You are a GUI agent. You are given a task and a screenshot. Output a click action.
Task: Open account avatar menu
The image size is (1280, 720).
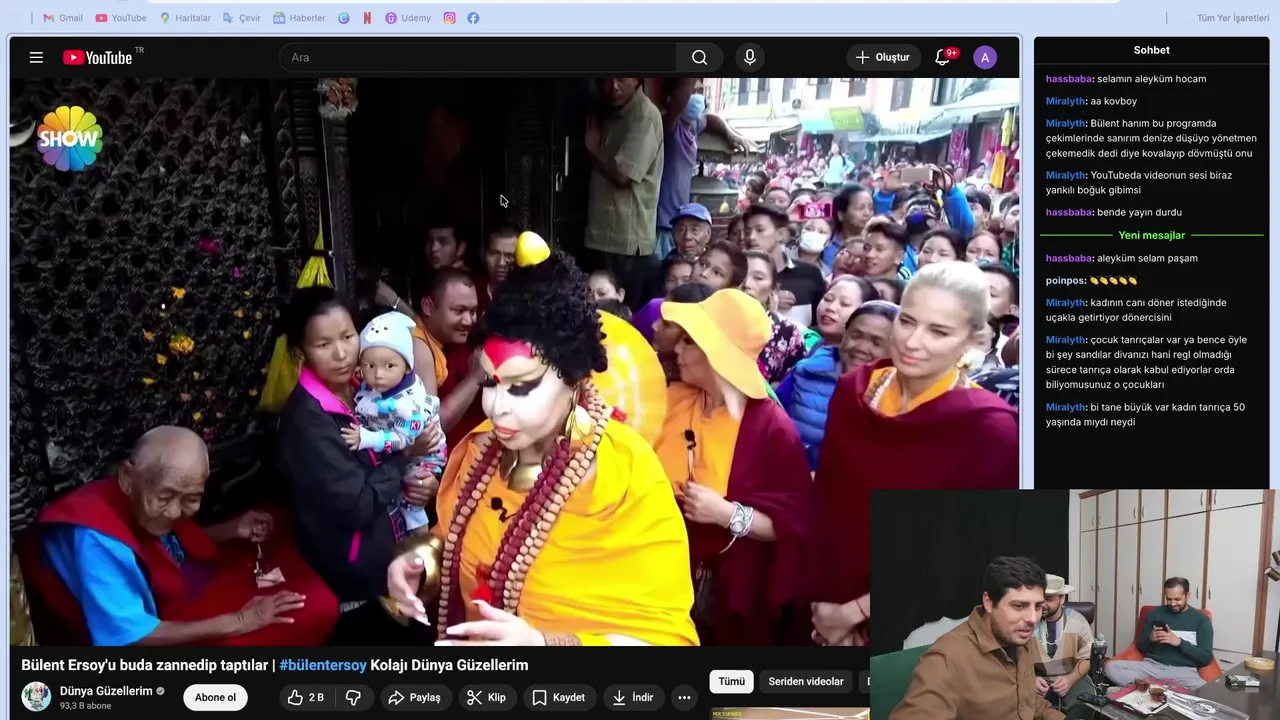click(x=985, y=57)
